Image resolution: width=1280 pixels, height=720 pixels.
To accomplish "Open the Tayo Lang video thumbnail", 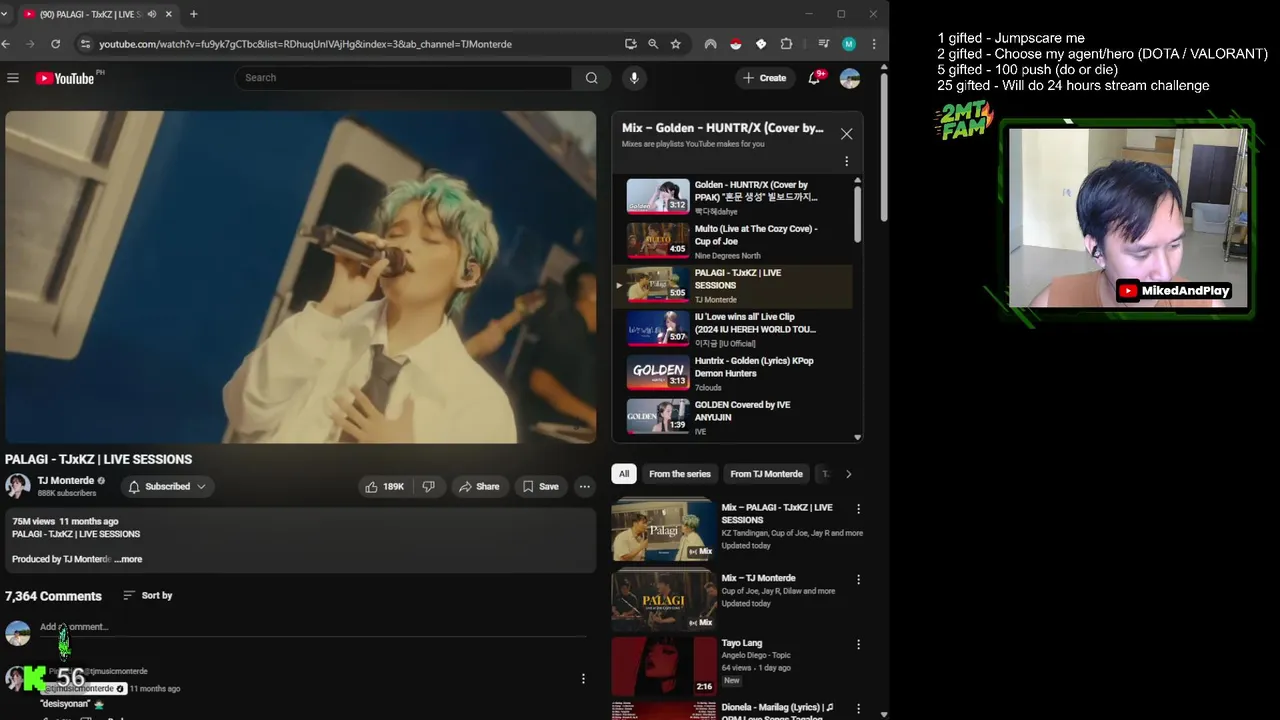I will click(x=664, y=665).
